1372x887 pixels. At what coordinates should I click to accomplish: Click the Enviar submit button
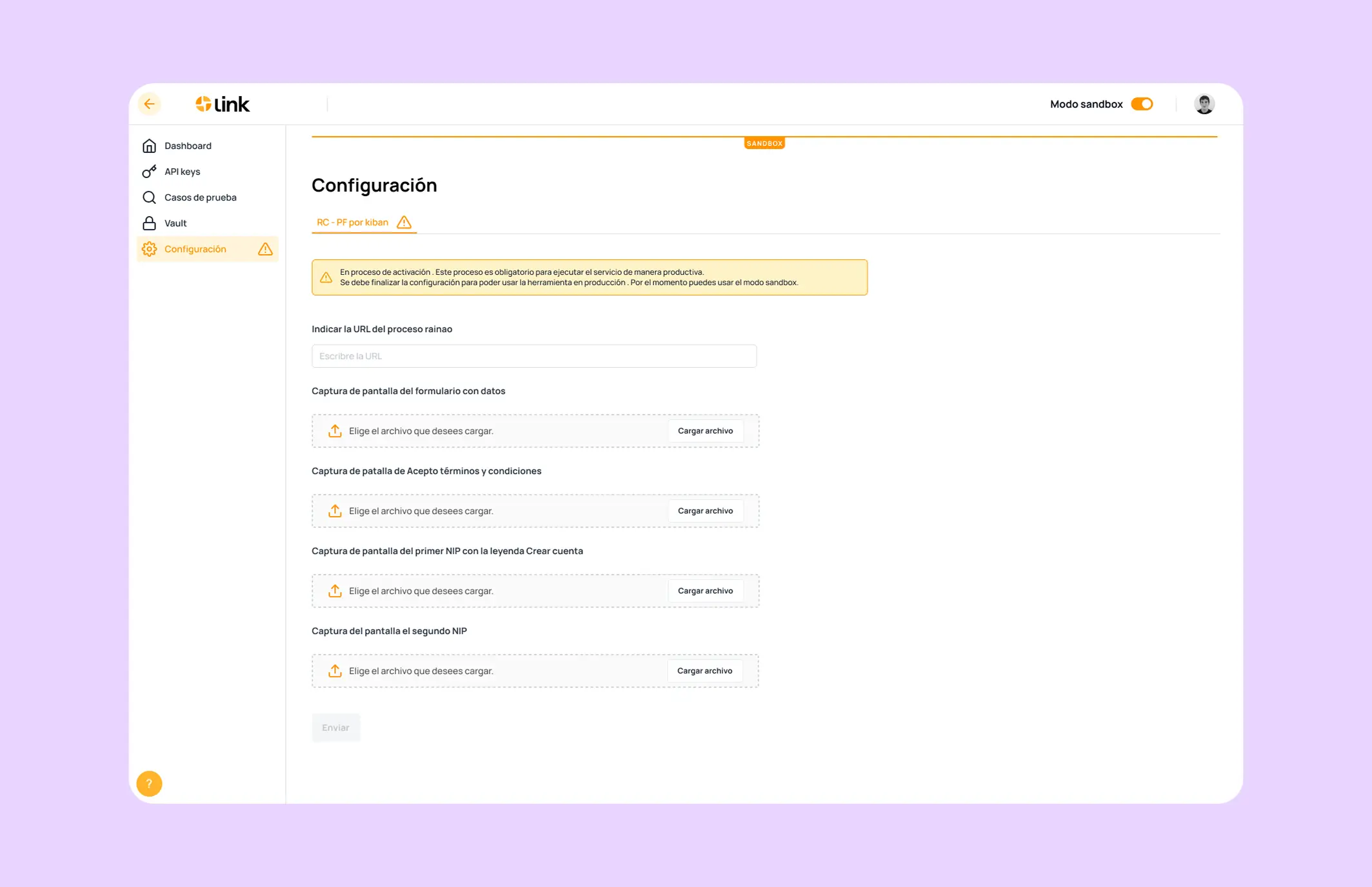point(335,728)
